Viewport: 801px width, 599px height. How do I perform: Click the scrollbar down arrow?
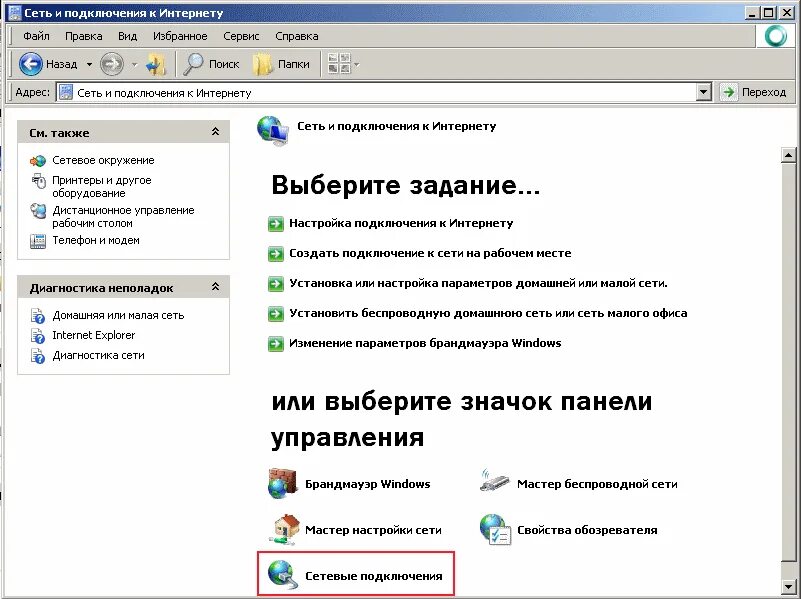tap(788, 586)
